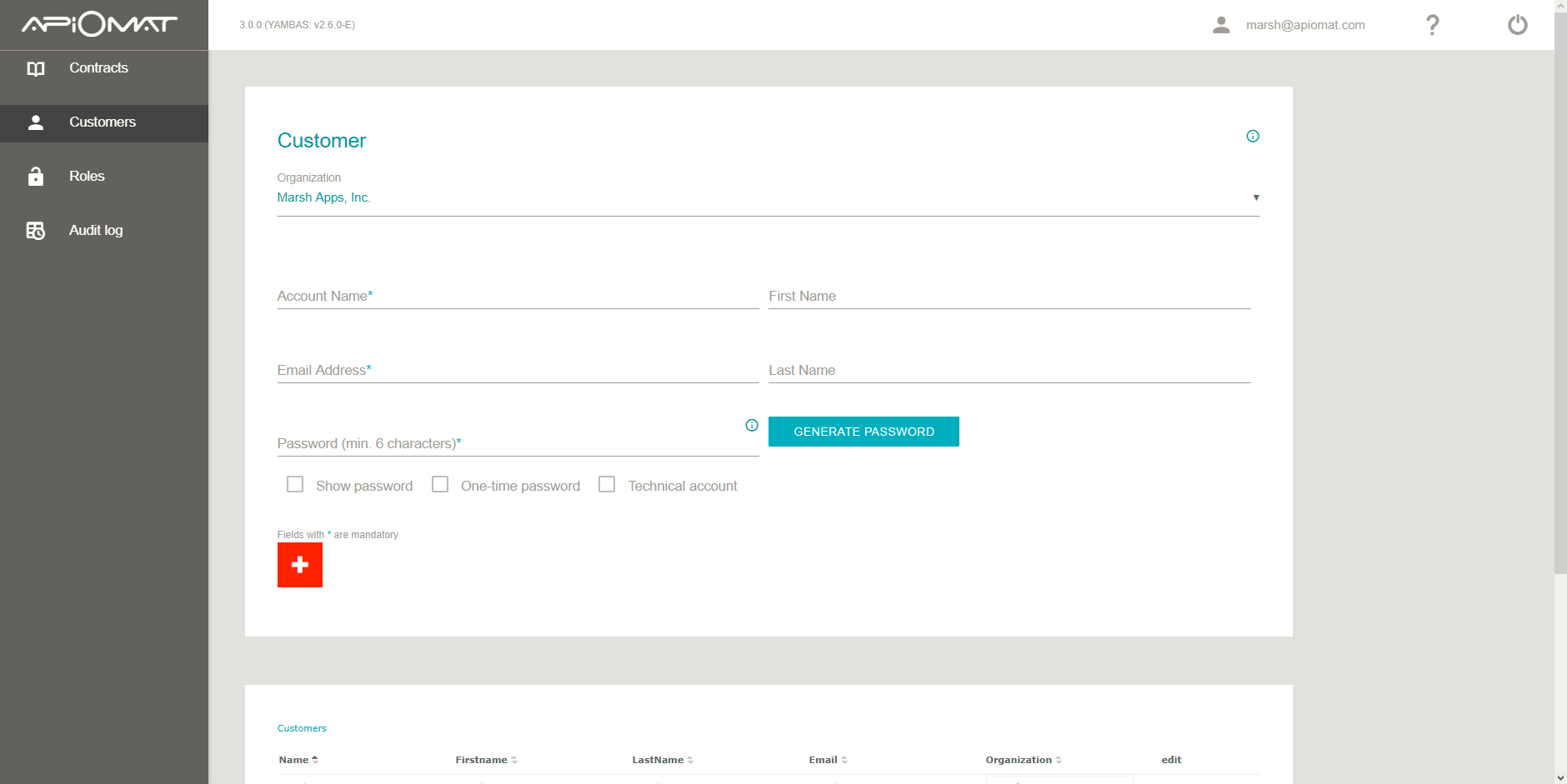Image resolution: width=1567 pixels, height=784 pixels.
Task: Click the Customers person icon in sidebar
Action: tap(36, 122)
